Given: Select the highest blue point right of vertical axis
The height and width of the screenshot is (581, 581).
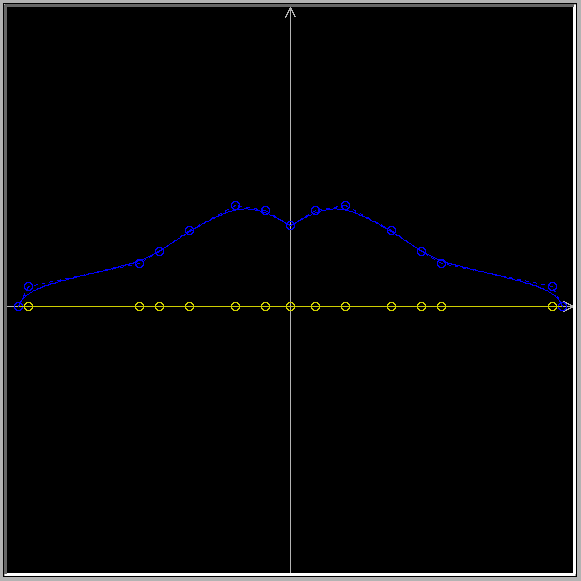Looking at the screenshot, I should (x=345, y=205).
